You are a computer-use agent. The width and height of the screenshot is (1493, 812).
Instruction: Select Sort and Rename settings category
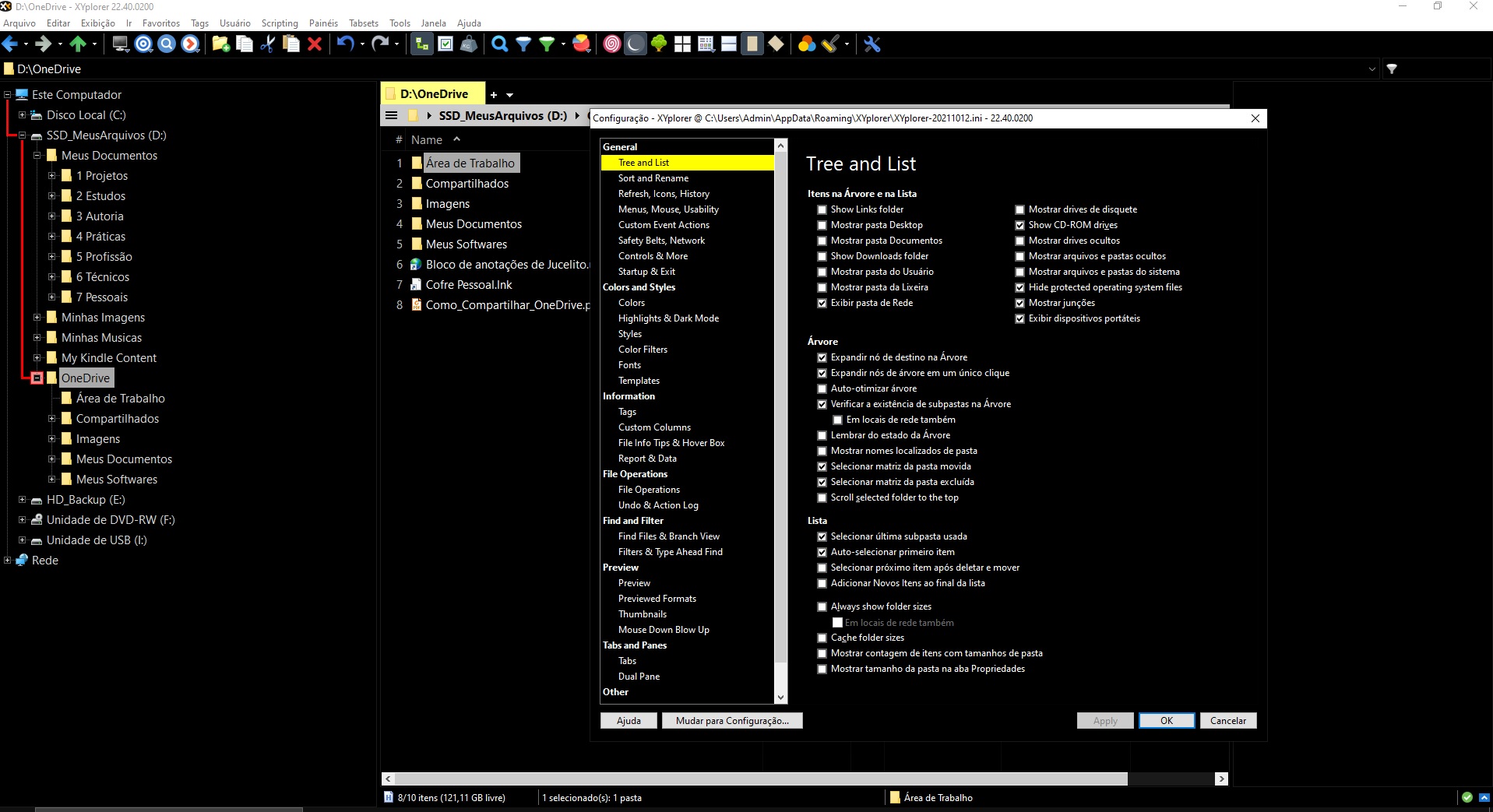653,178
